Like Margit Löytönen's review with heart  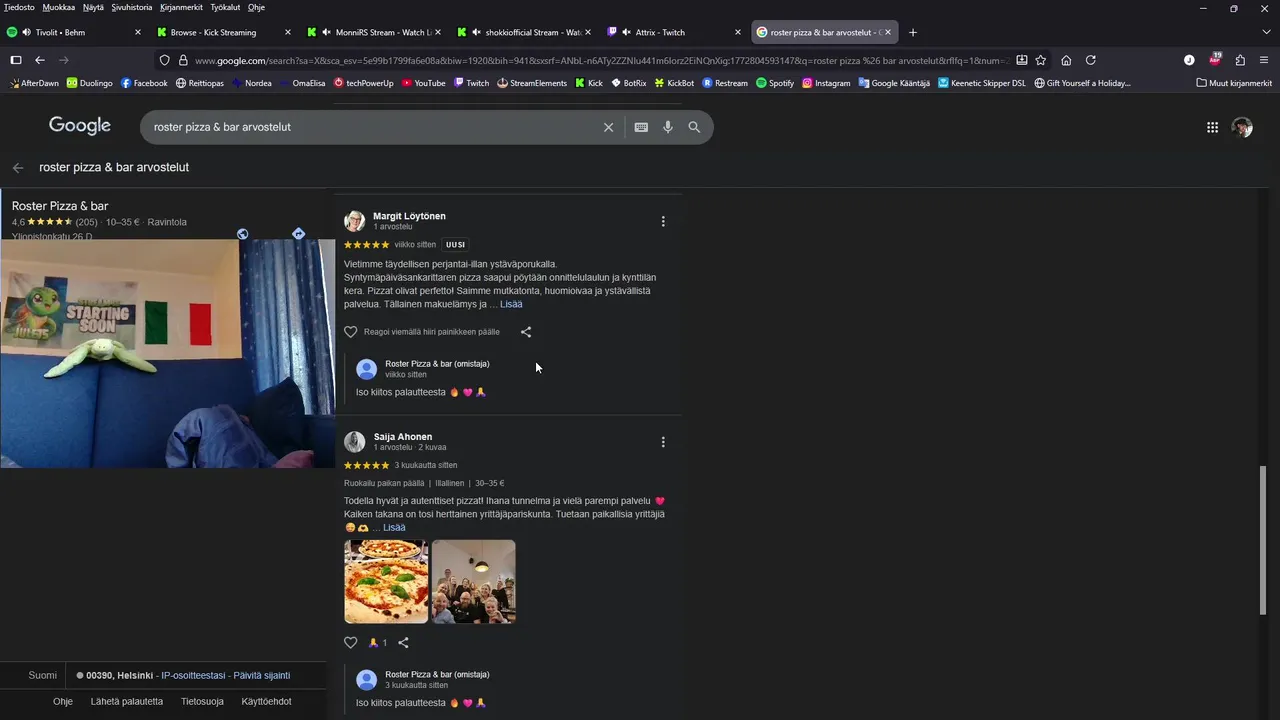pyautogui.click(x=350, y=332)
